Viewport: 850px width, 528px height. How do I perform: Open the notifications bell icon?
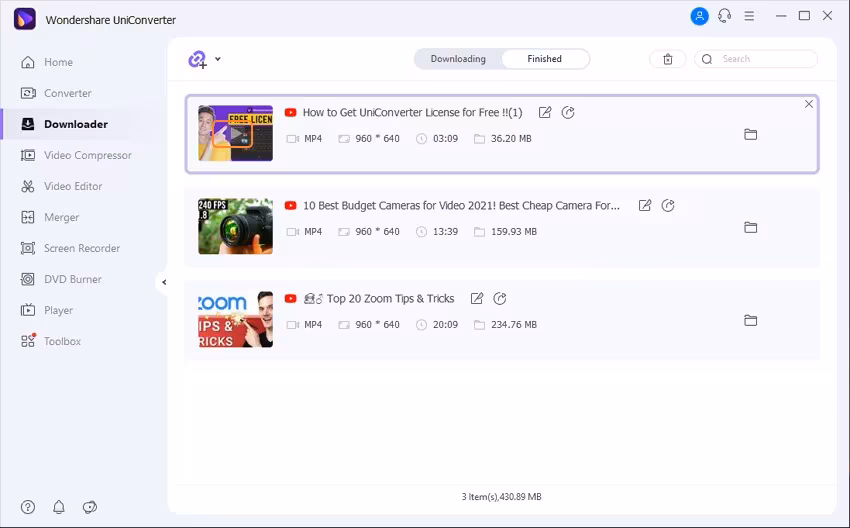pos(59,507)
